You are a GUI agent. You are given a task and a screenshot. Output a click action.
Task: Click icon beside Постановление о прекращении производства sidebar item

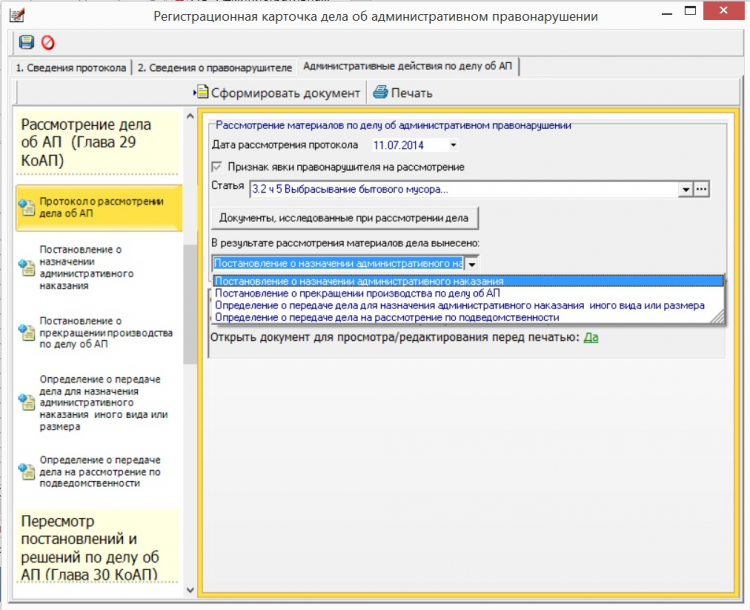(x=26, y=332)
